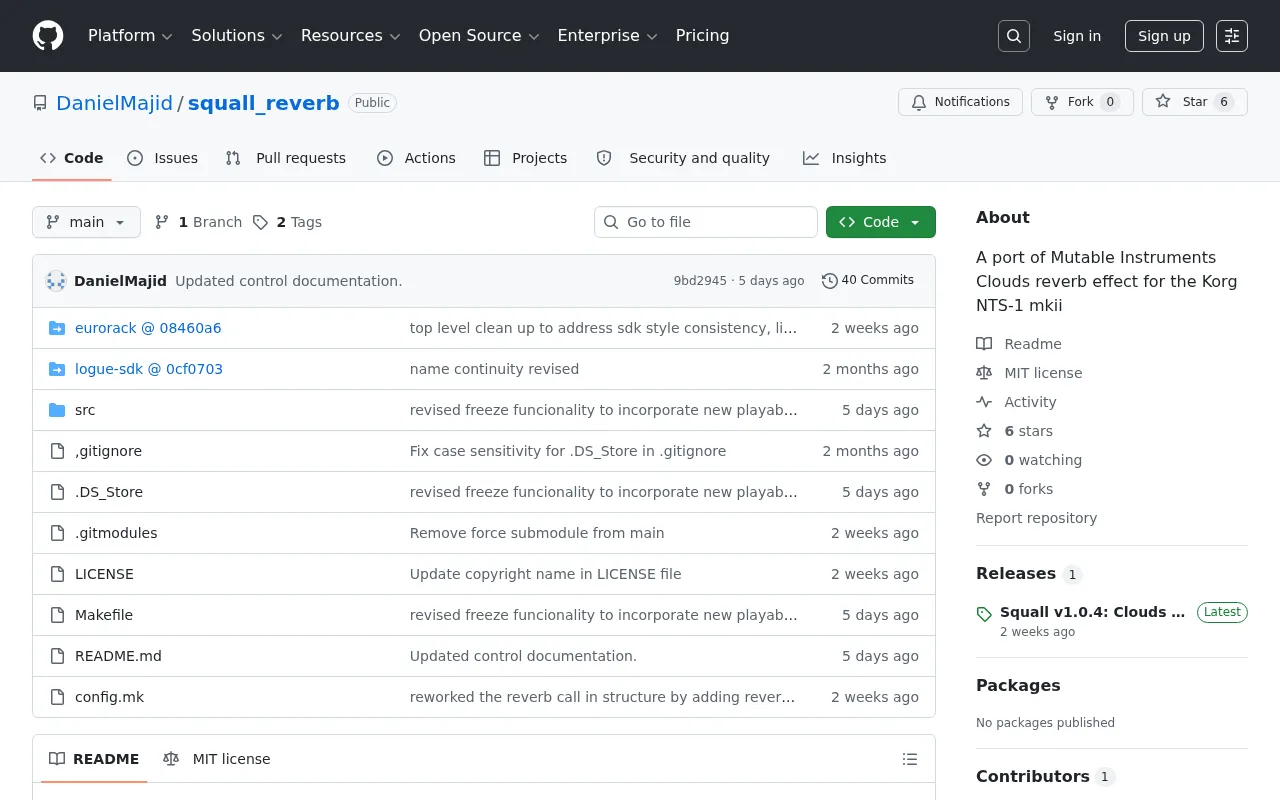The image size is (1280, 800).
Task: Open the config.mk file link
Action: tap(109, 697)
